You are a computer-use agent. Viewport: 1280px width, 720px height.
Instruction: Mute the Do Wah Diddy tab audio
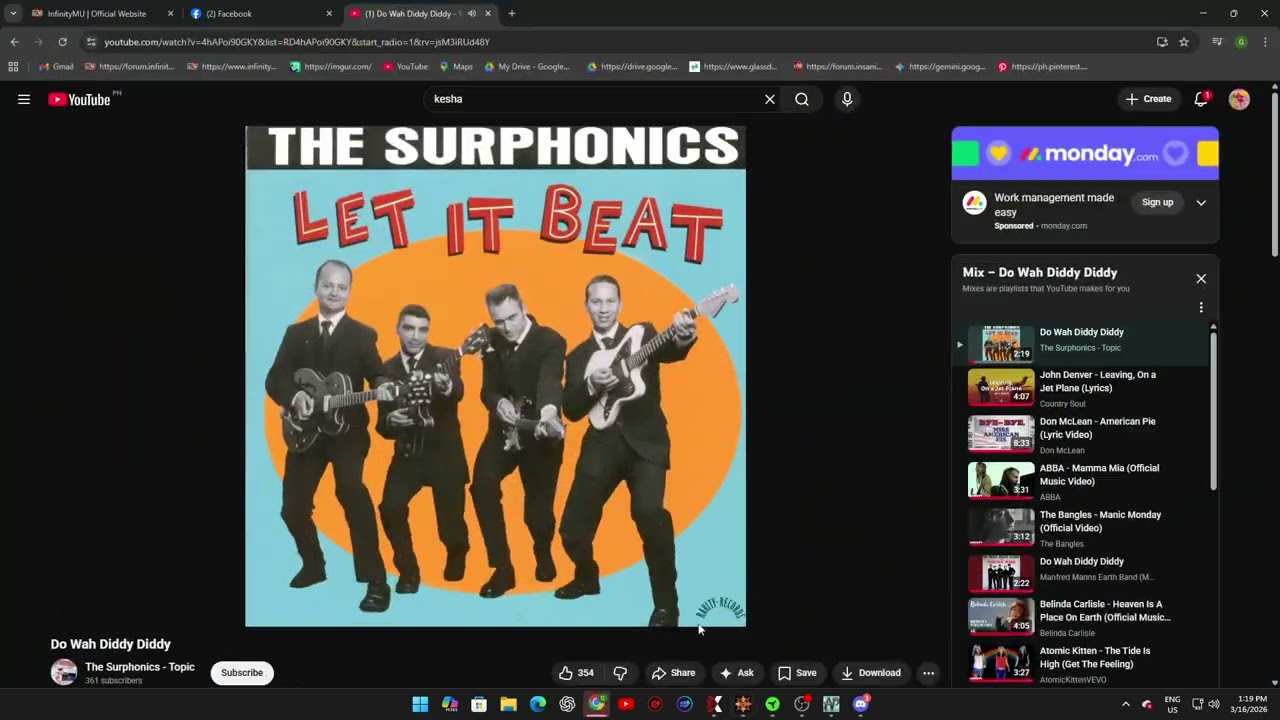(472, 14)
